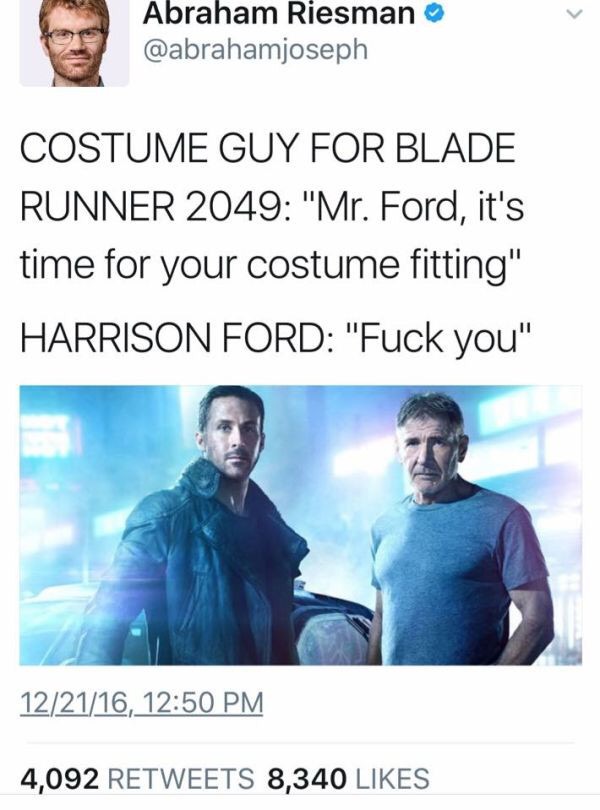Click the "time for your costume fitting" line
This screenshot has height=810, width=600.
pos(269,266)
